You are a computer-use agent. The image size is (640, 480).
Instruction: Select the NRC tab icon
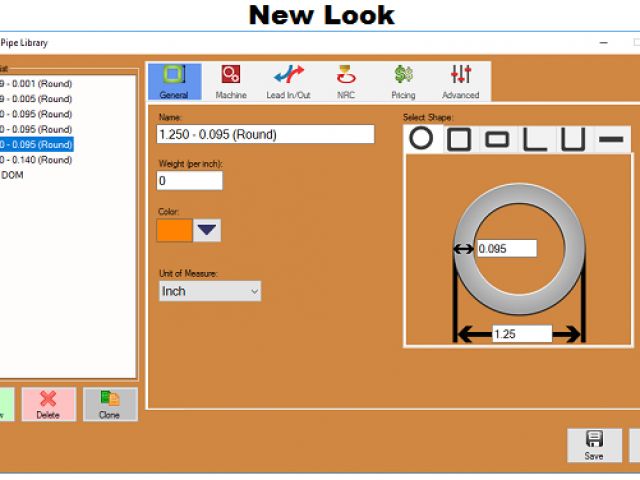pos(346,82)
